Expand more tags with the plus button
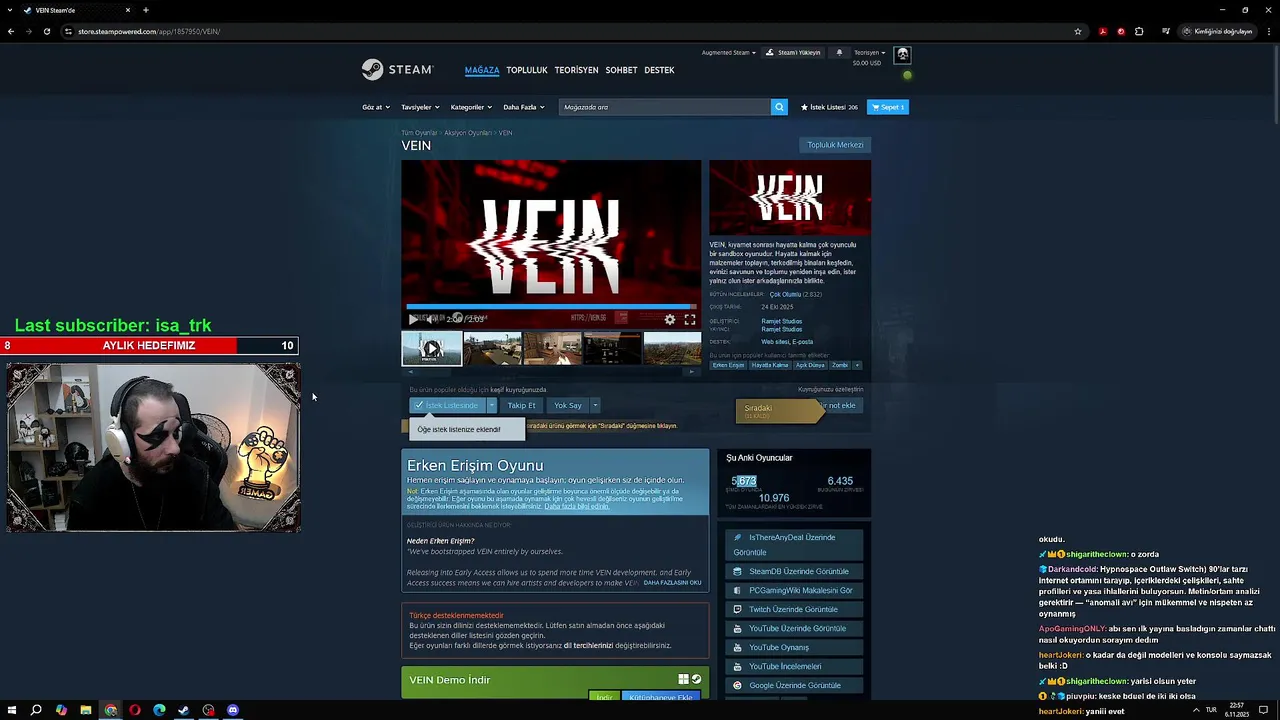Viewport: 1280px width, 720px height. (859, 365)
